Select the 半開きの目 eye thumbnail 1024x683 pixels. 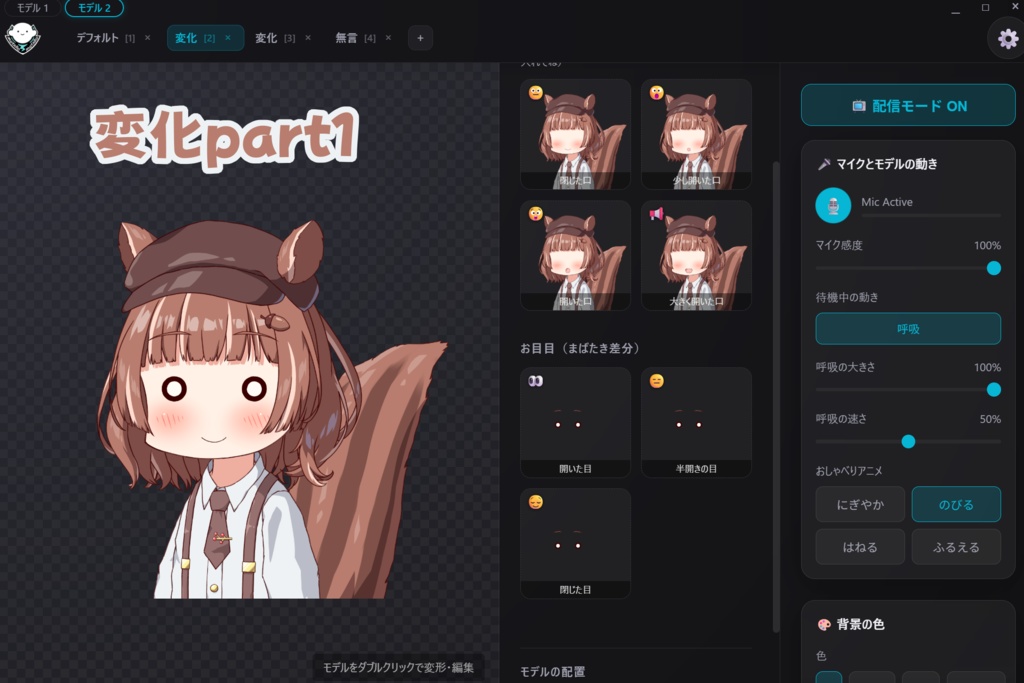[x=696, y=422]
